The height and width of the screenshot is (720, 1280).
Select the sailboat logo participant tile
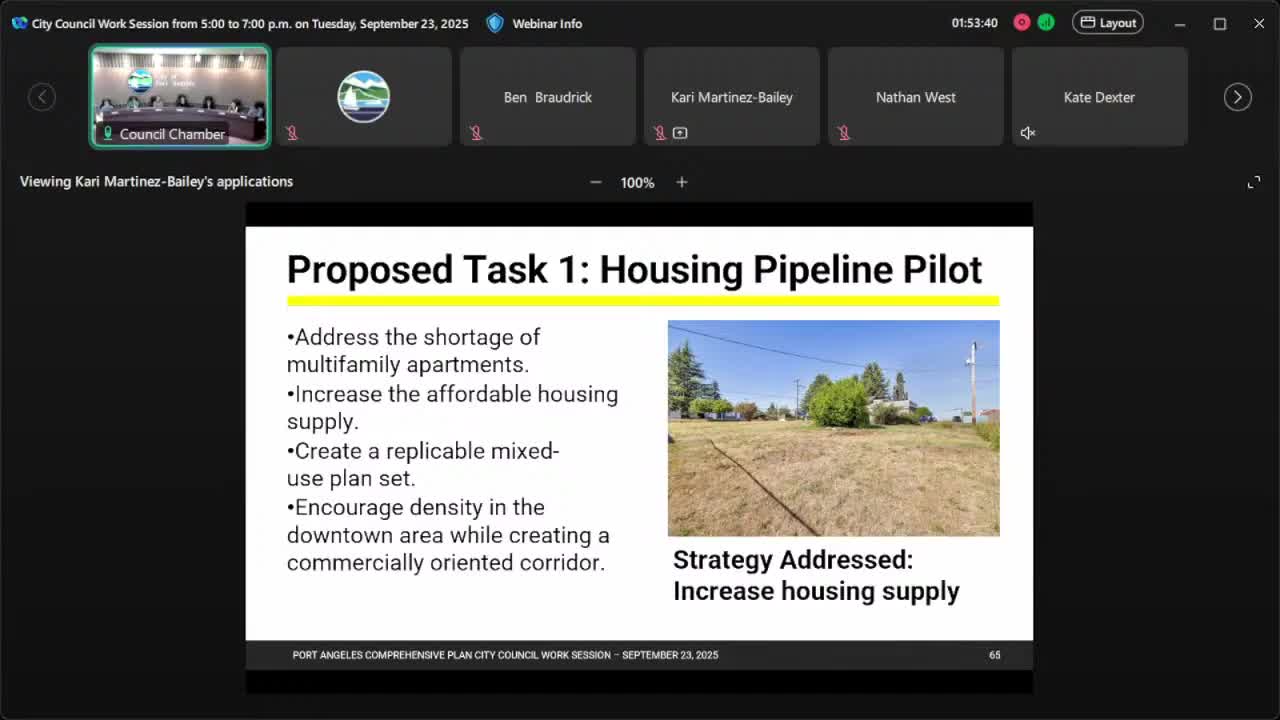coord(364,97)
